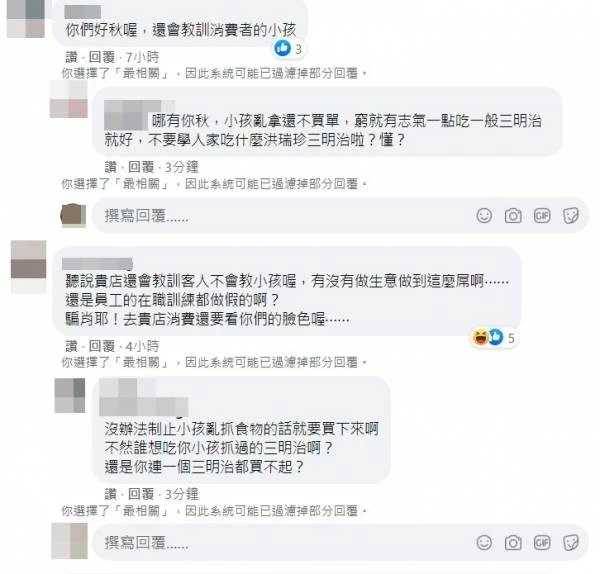Like the 哪有你秋 reply comment

pyautogui.click(x=111, y=167)
